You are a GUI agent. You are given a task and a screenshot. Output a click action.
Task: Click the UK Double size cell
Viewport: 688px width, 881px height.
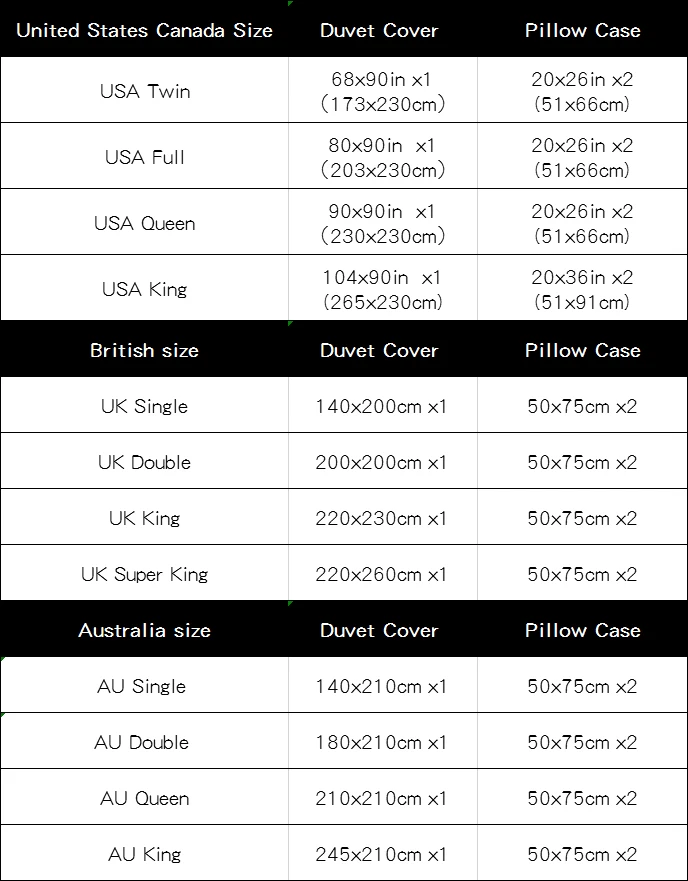pos(144,462)
